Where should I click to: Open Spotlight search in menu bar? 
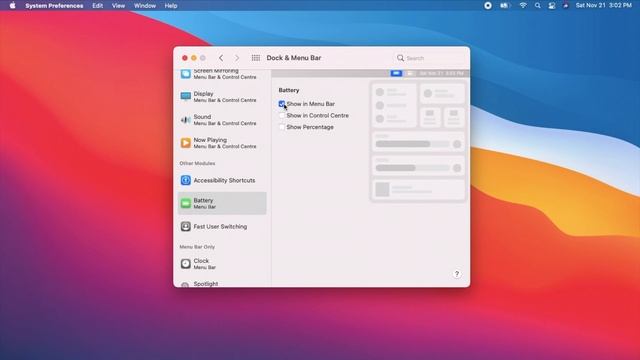538,6
